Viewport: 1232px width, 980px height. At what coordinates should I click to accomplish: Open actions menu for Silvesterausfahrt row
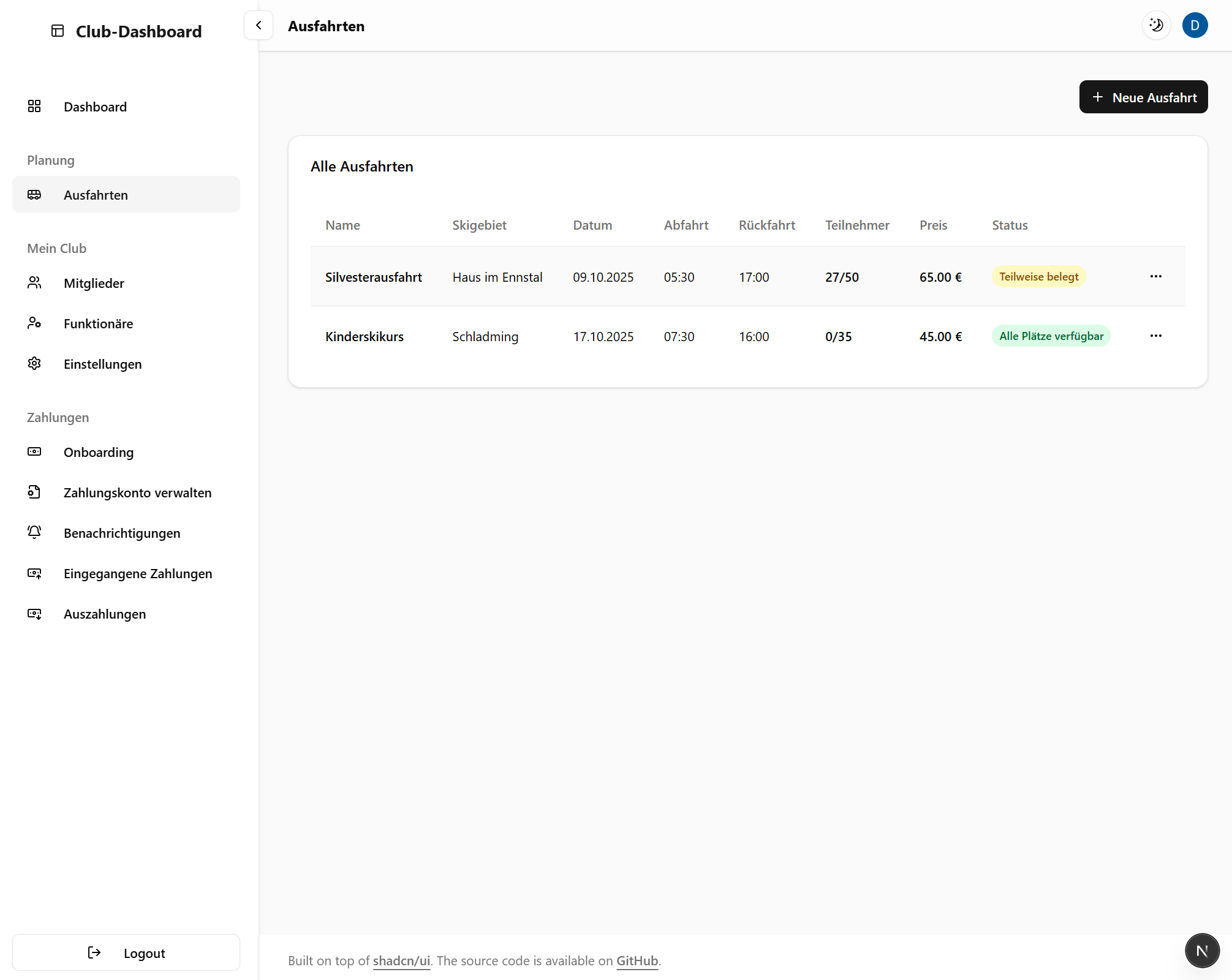tap(1155, 277)
